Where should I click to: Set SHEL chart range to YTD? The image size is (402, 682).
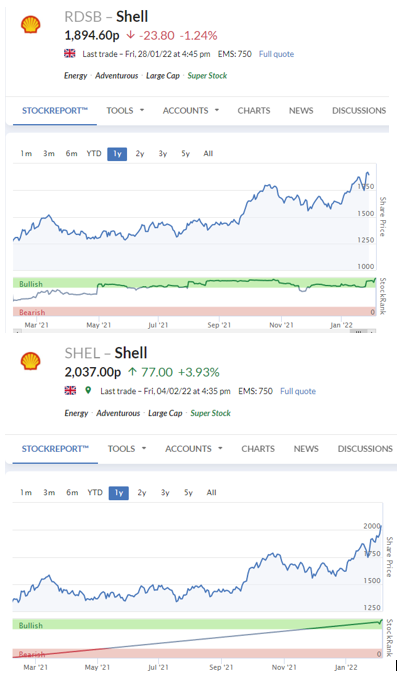(95, 492)
